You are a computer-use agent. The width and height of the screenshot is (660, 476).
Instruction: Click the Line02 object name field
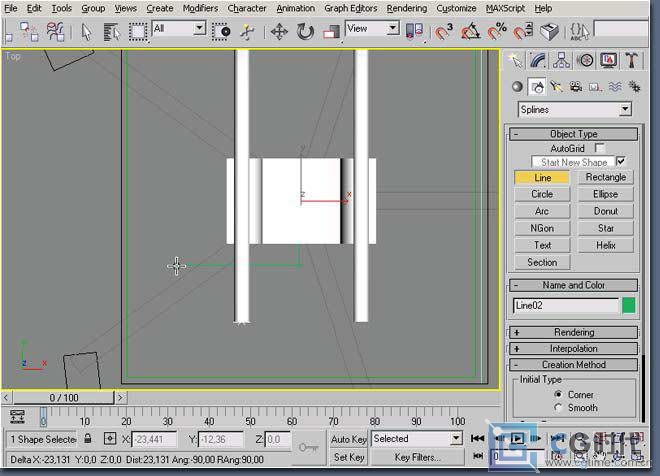[566, 306]
